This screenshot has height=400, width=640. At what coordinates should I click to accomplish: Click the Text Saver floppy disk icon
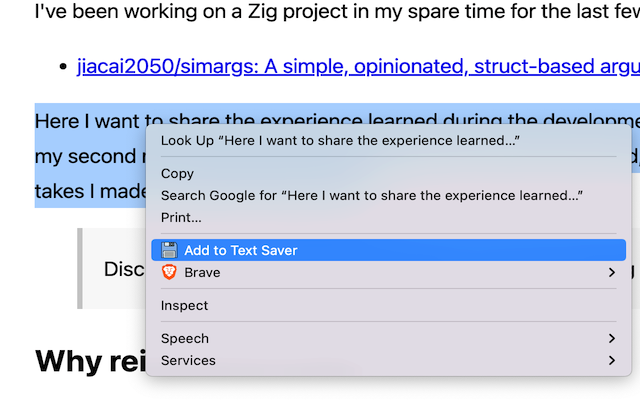coord(169,250)
